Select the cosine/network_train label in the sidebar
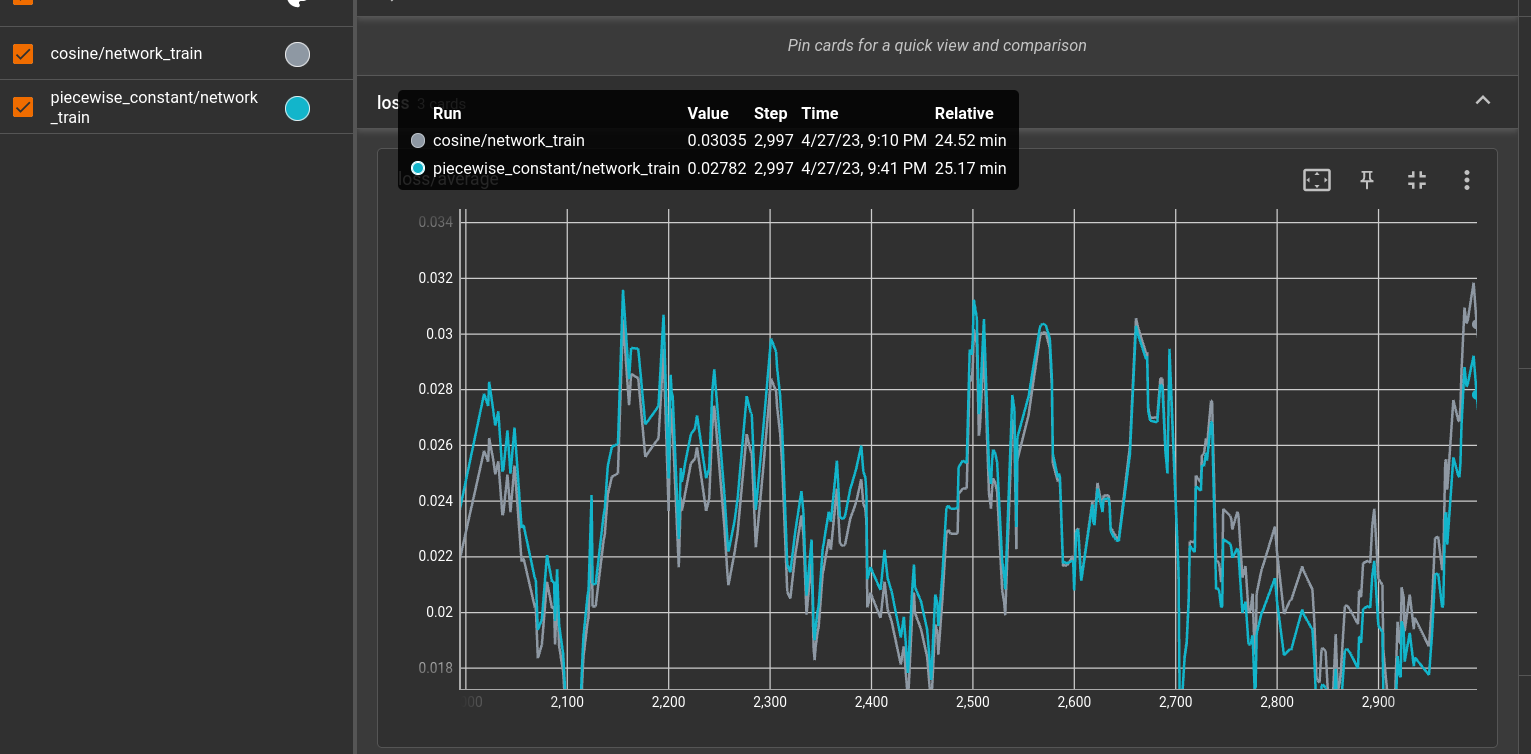Viewport: 1531px width, 754px height. tap(126, 54)
